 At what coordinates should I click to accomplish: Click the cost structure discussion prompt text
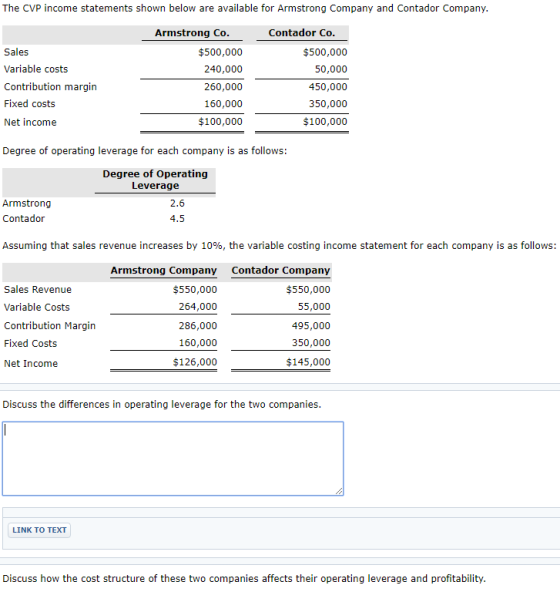(244, 579)
